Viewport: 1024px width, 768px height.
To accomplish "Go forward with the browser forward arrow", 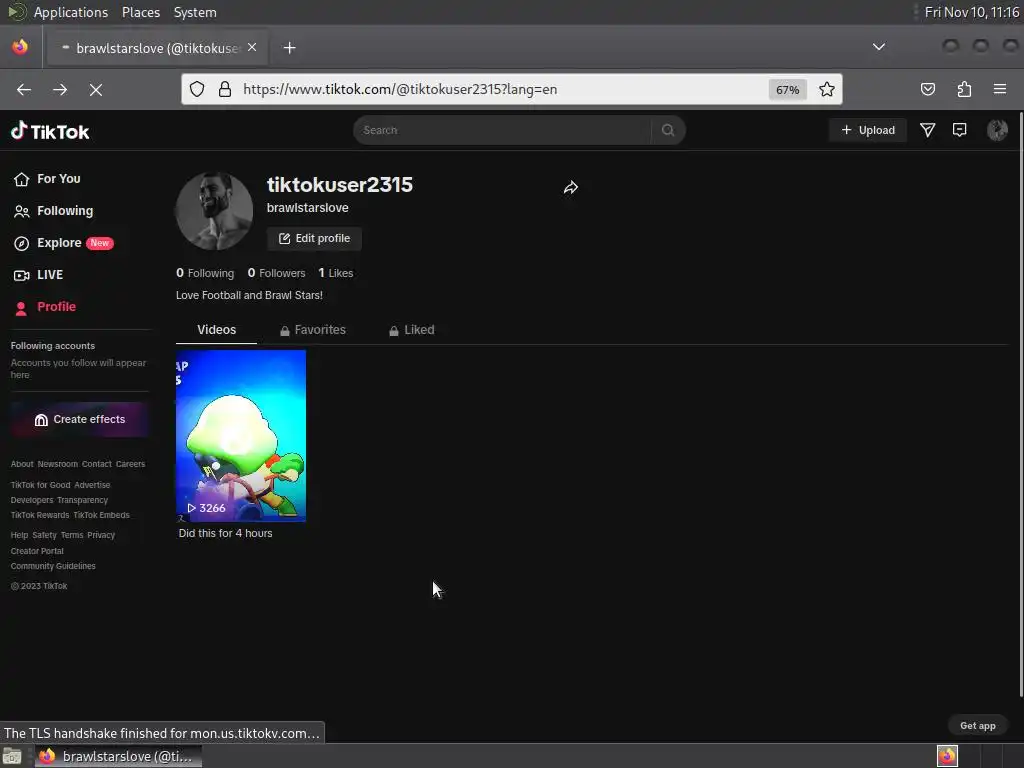I will 59,89.
